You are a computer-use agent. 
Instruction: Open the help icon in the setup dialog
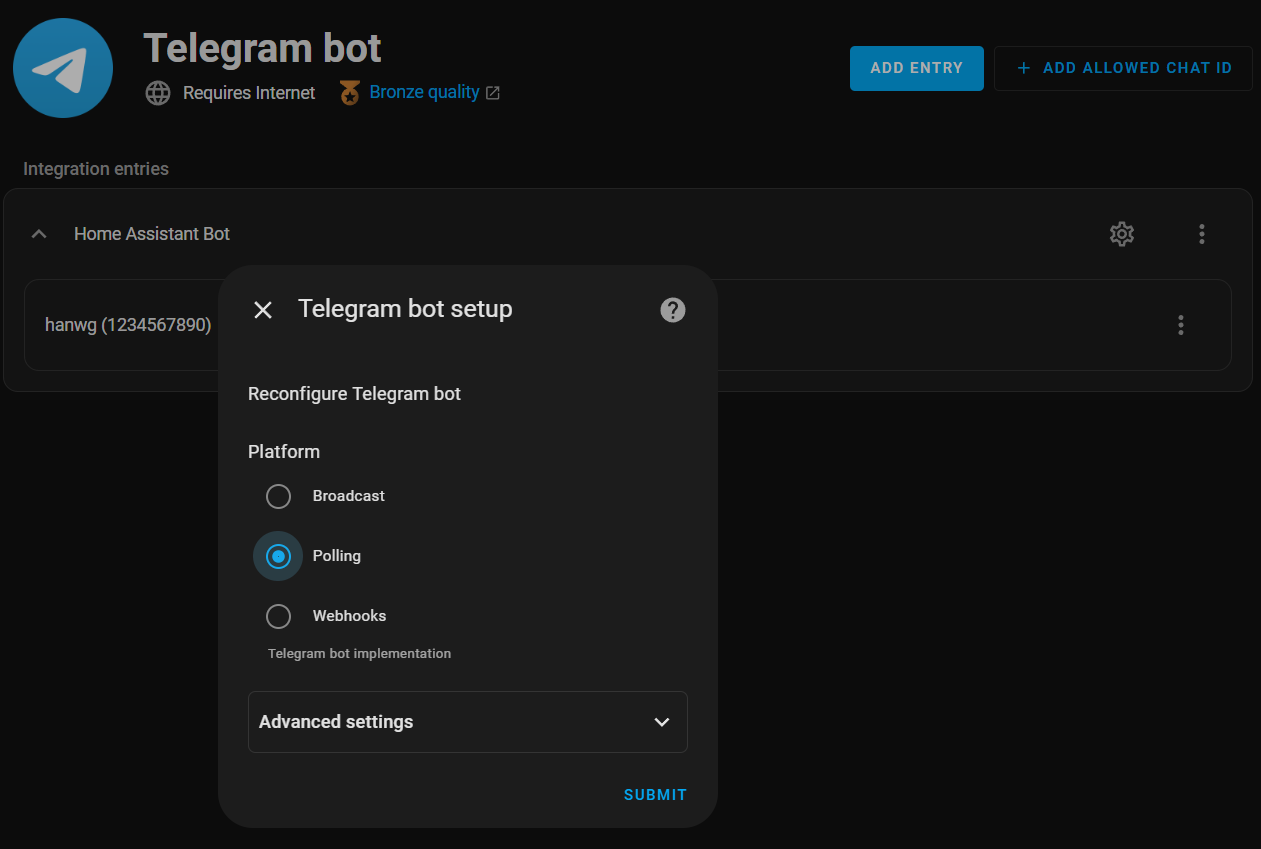[x=673, y=310]
